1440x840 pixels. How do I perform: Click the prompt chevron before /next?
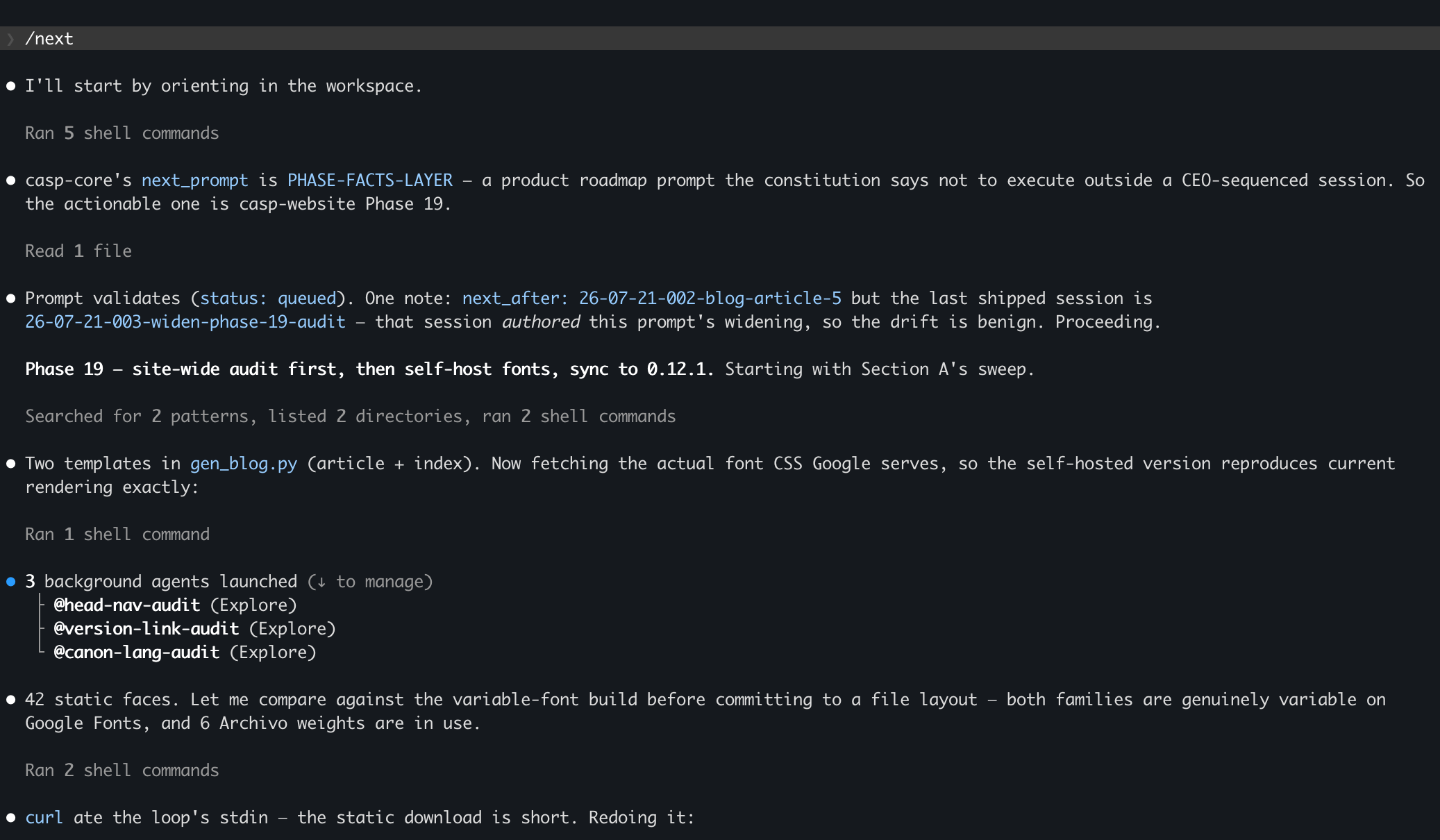tap(10, 39)
